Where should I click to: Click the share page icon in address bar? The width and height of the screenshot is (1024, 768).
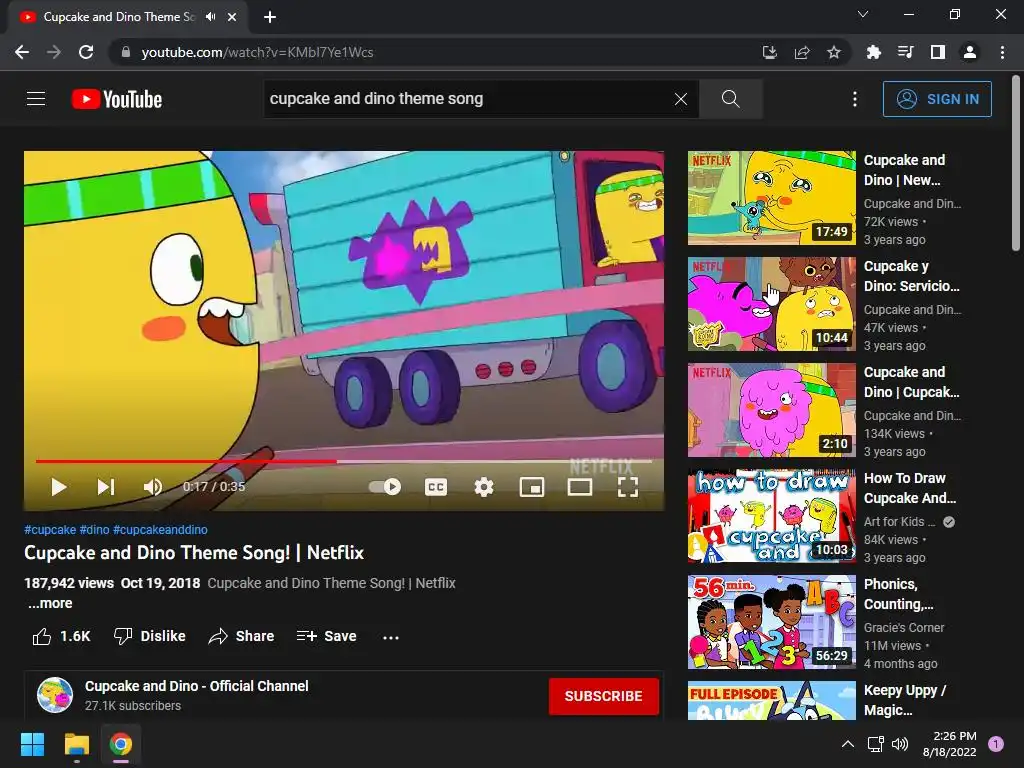click(x=802, y=52)
